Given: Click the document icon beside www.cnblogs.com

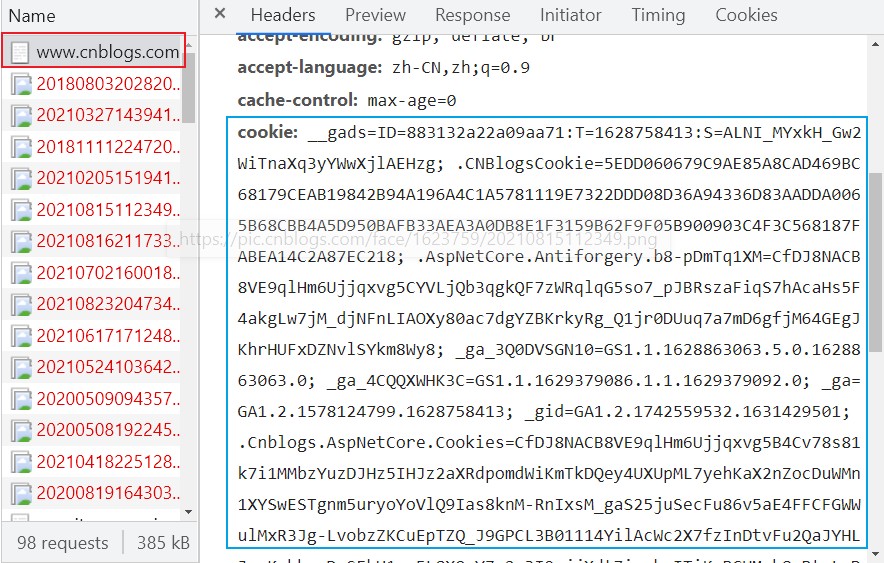Looking at the screenshot, I should (20, 52).
